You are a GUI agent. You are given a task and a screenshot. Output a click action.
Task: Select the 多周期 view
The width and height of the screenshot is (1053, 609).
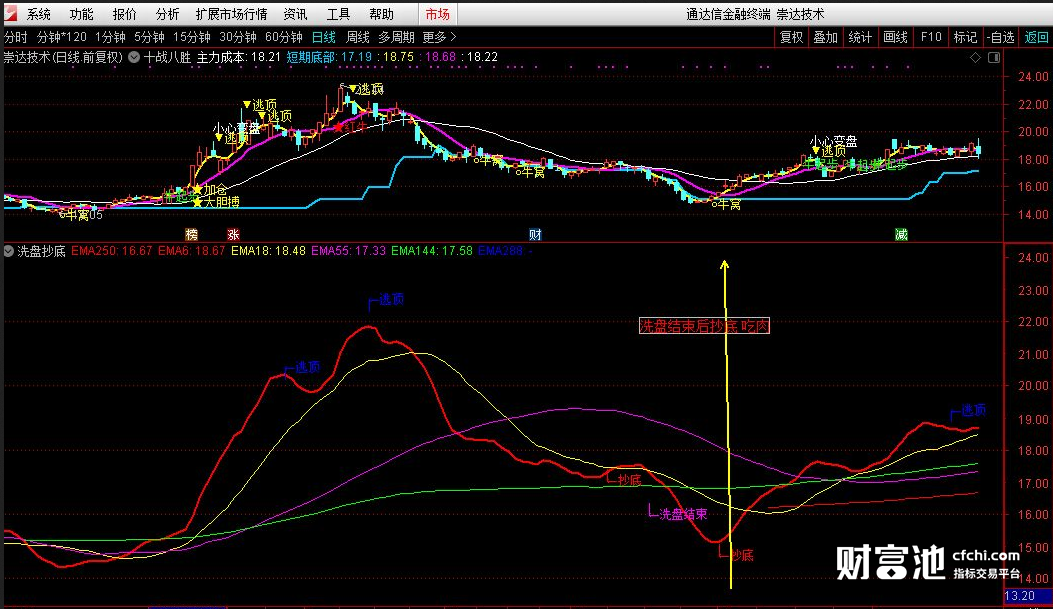396,37
